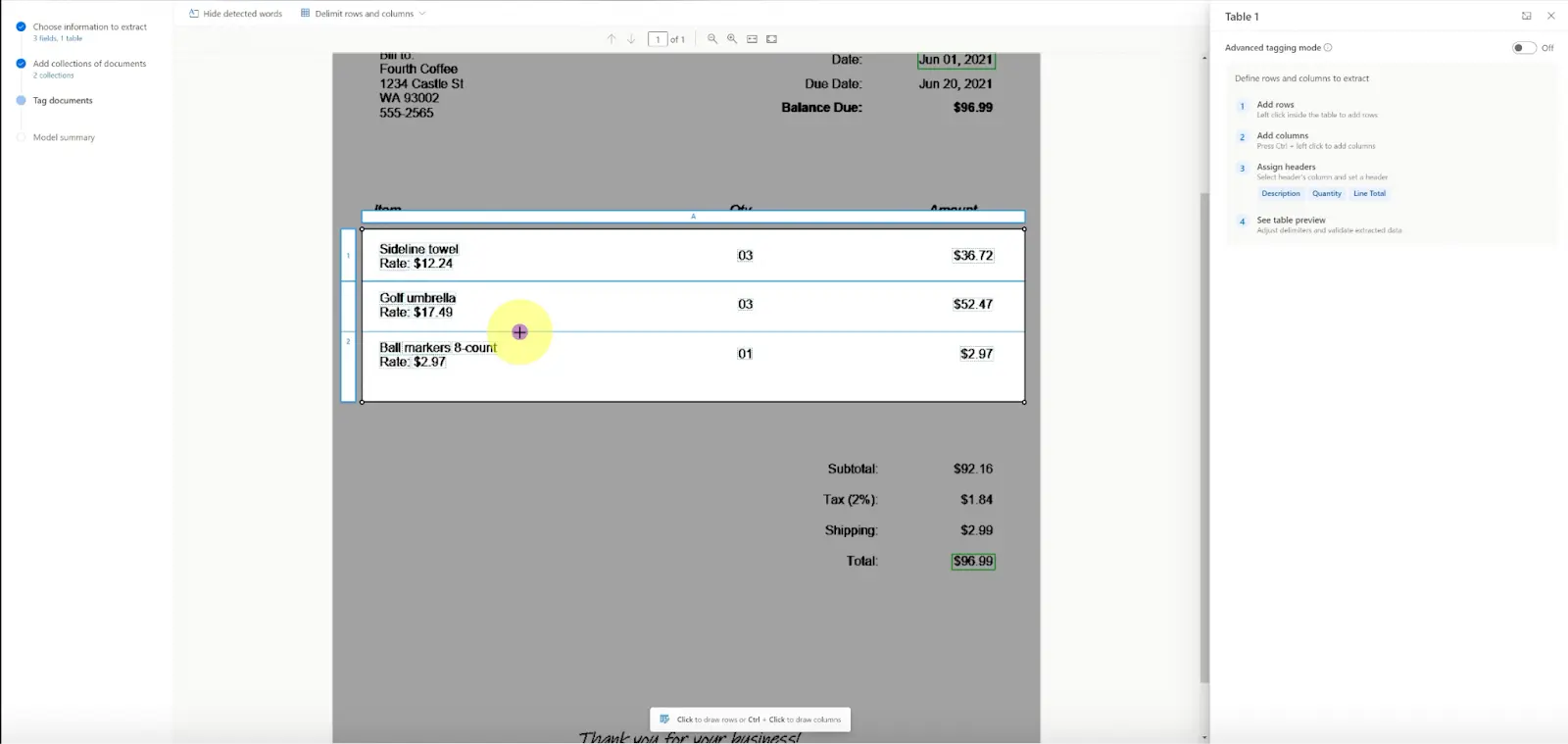
Task: Open the Choose information to extract step
Action: pos(89,27)
